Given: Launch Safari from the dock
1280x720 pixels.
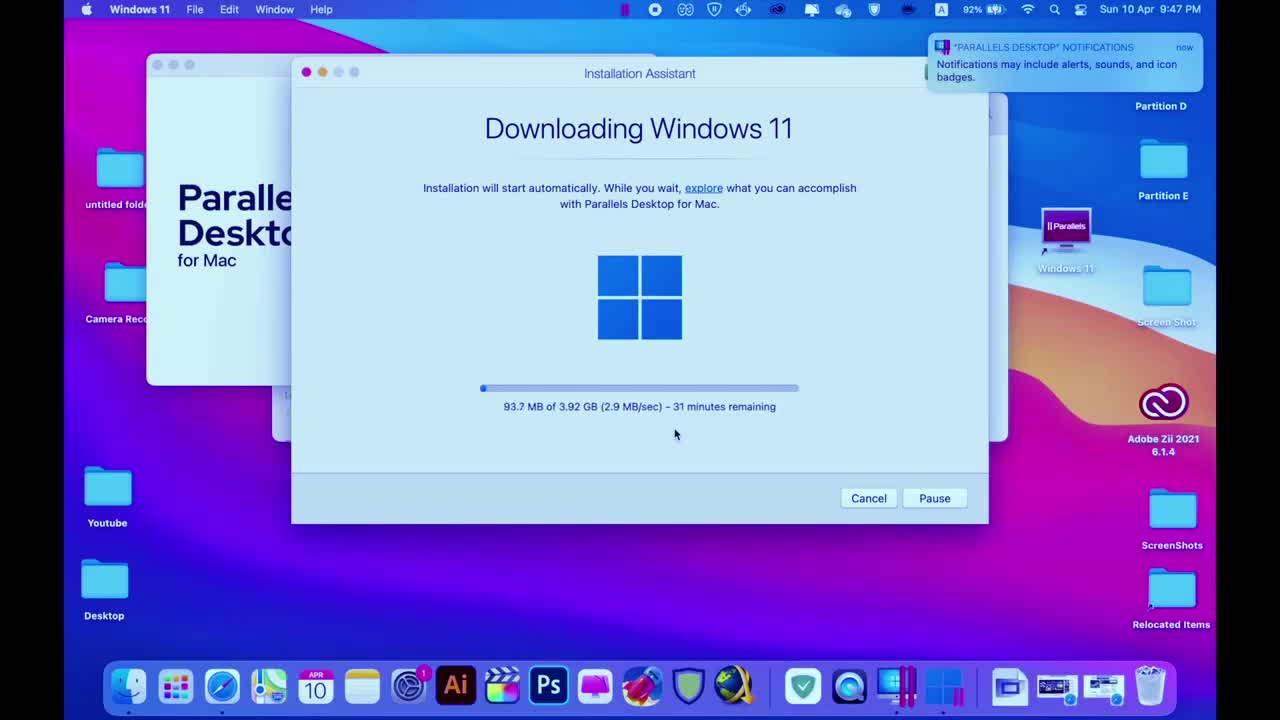Looking at the screenshot, I should pos(222,686).
